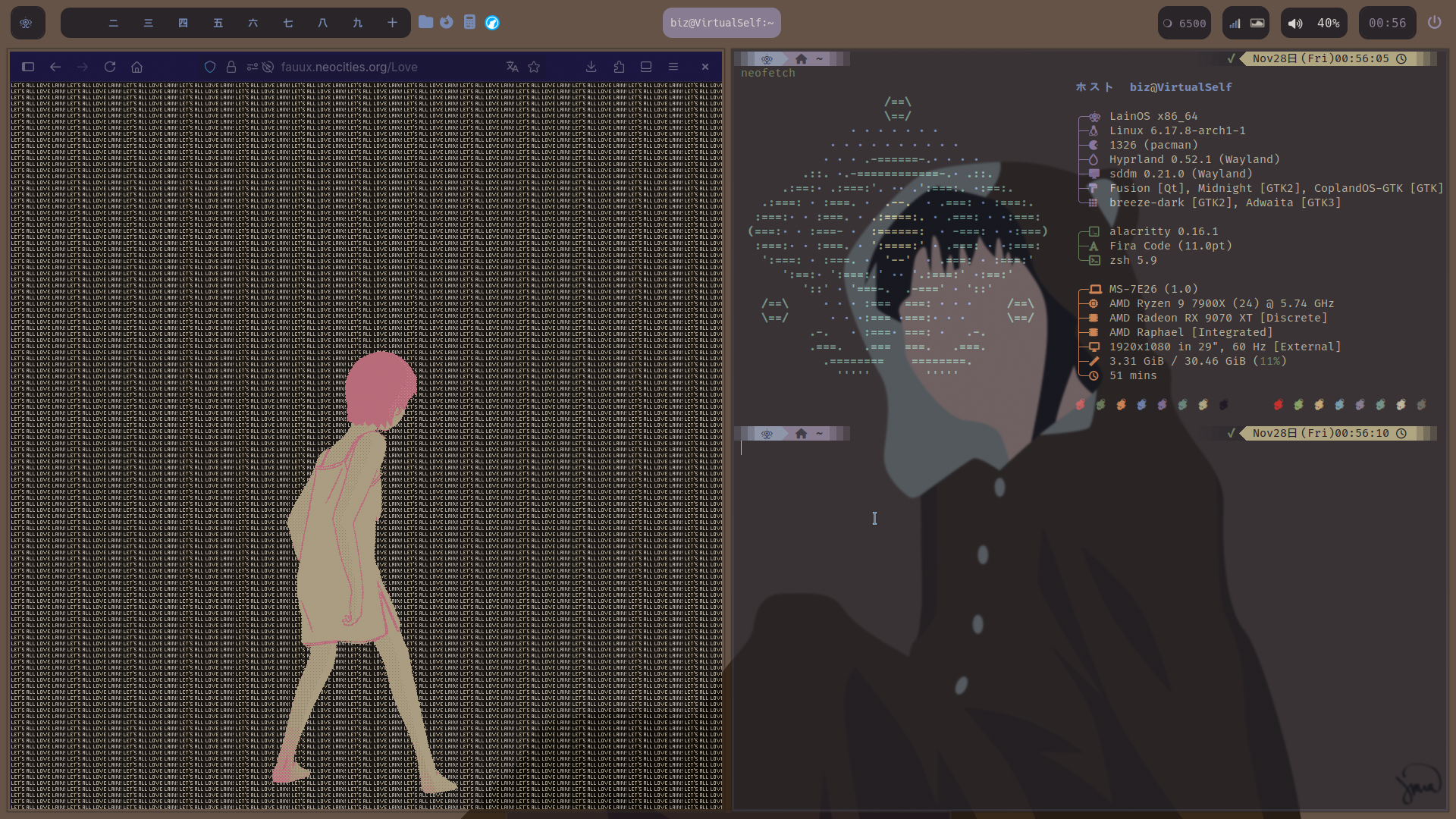Click the browser home icon

coord(136,67)
